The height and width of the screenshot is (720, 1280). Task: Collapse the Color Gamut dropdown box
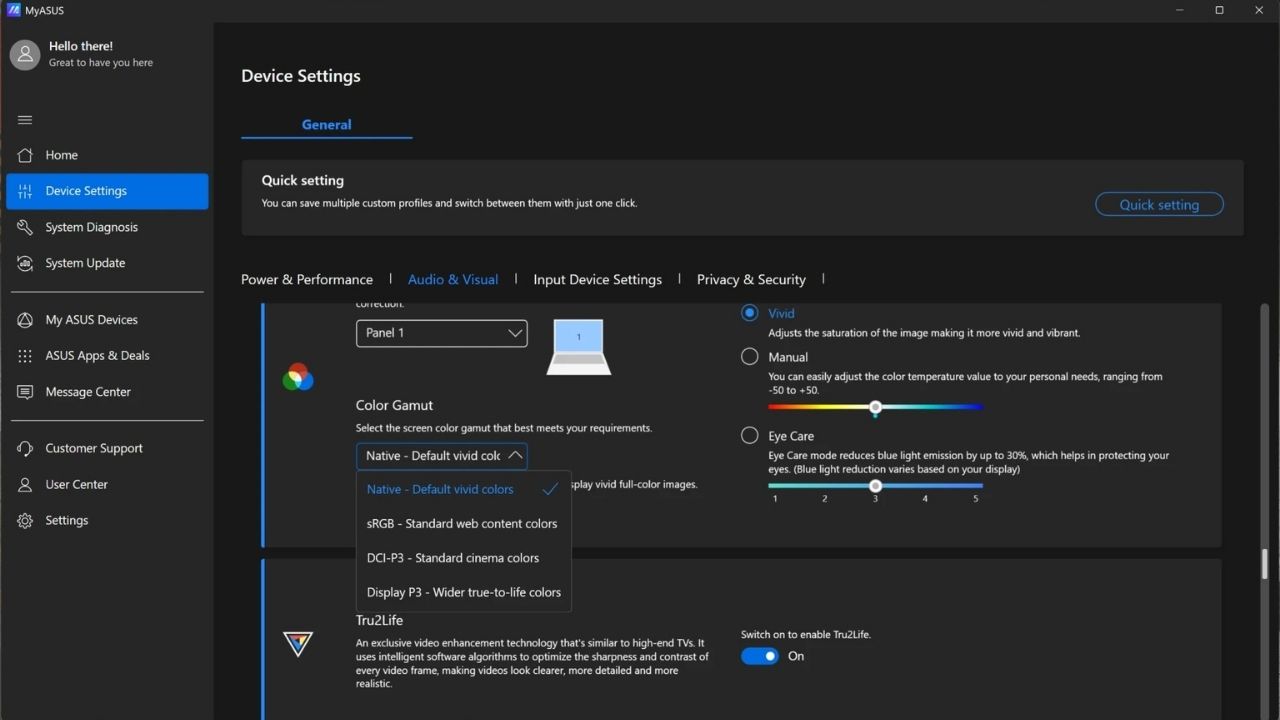click(x=441, y=456)
